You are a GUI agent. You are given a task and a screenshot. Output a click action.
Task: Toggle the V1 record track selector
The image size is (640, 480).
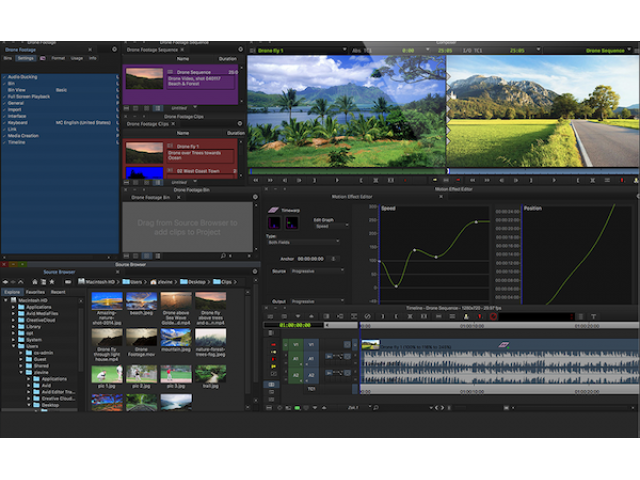(x=311, y=344)
